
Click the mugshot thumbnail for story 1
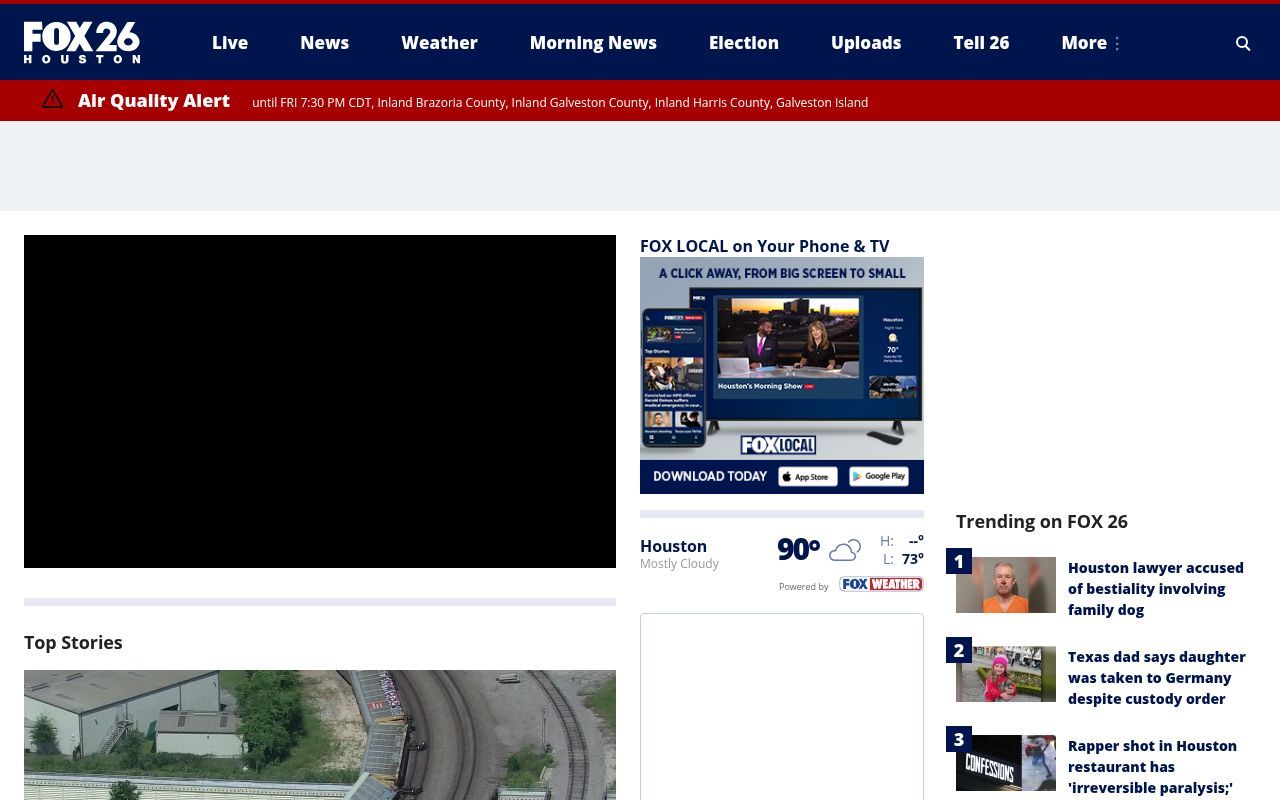coord(1006,585)
